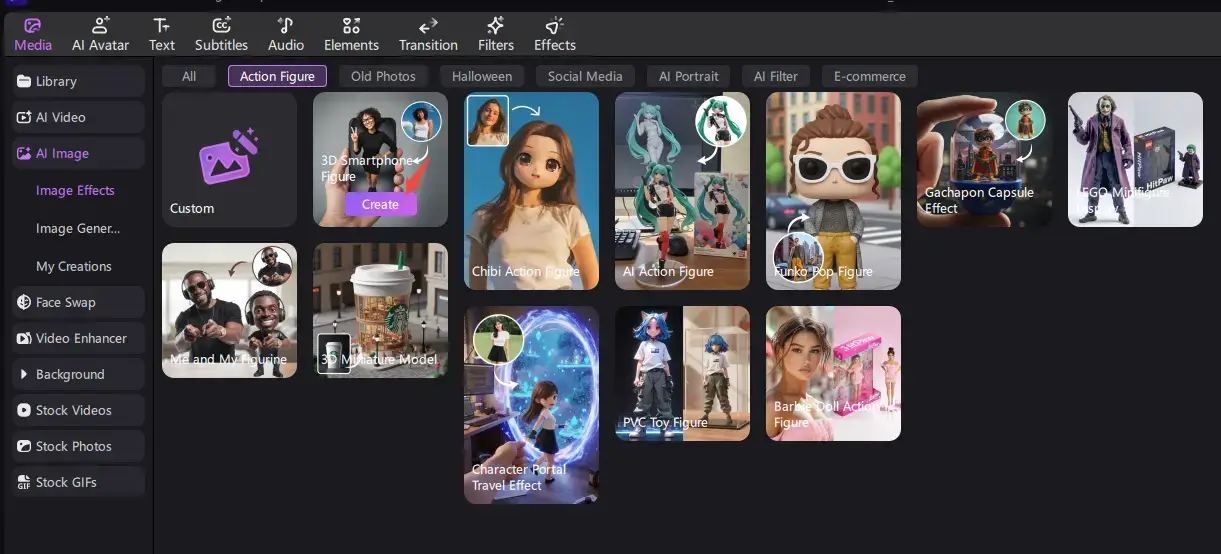Pick the Funko Pop Figure effect

click(x=833, y=190)
